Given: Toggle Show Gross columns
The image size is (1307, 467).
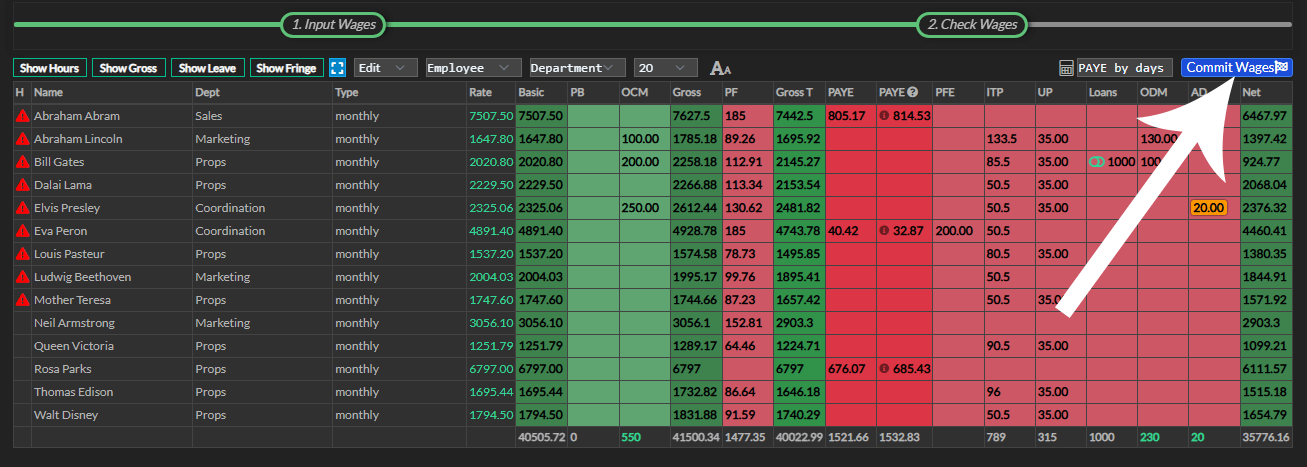Looking at the screenshot, I should [x=129, y=68].
